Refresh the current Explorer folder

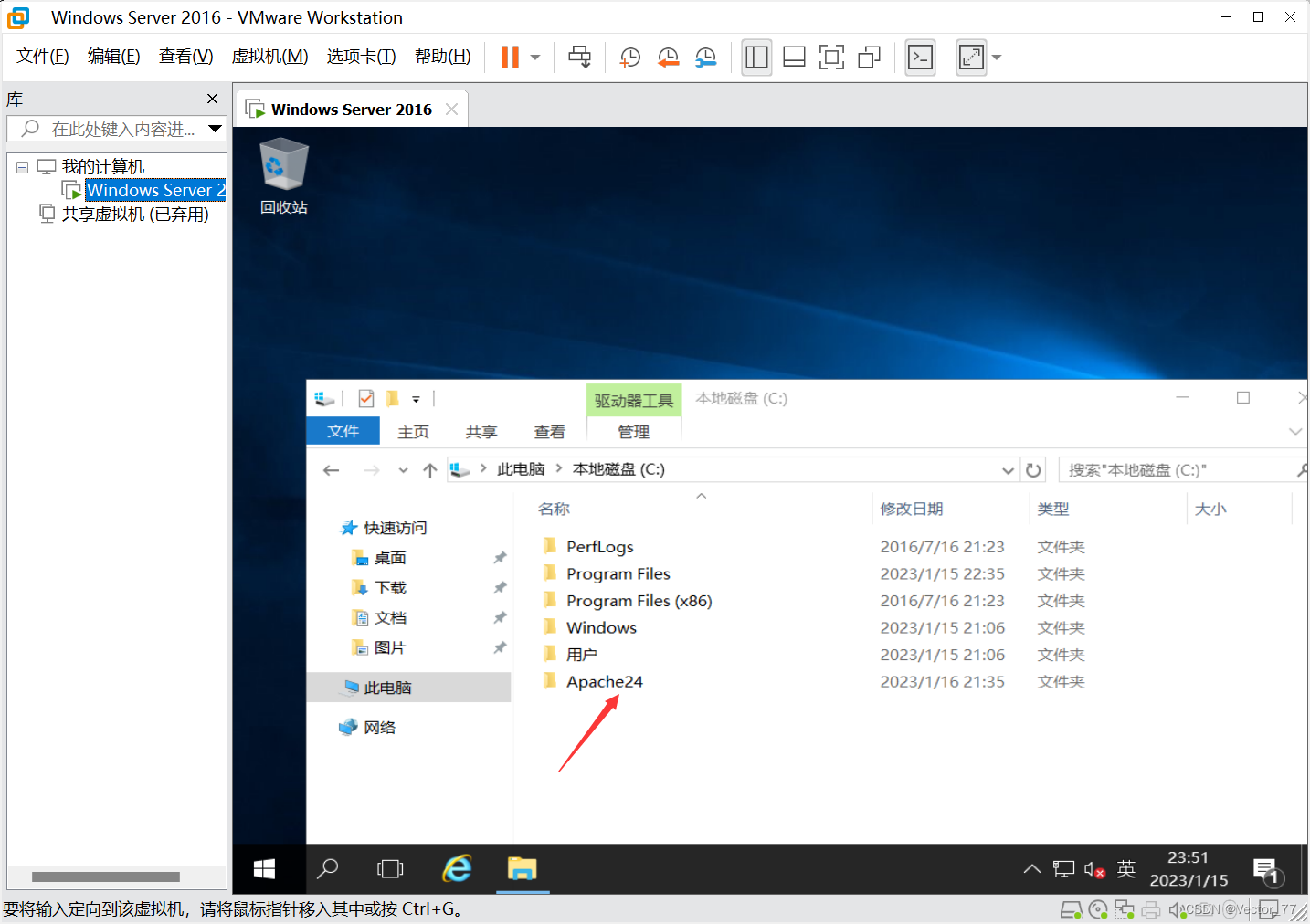pyautogui.click(x=1033, y=470)
